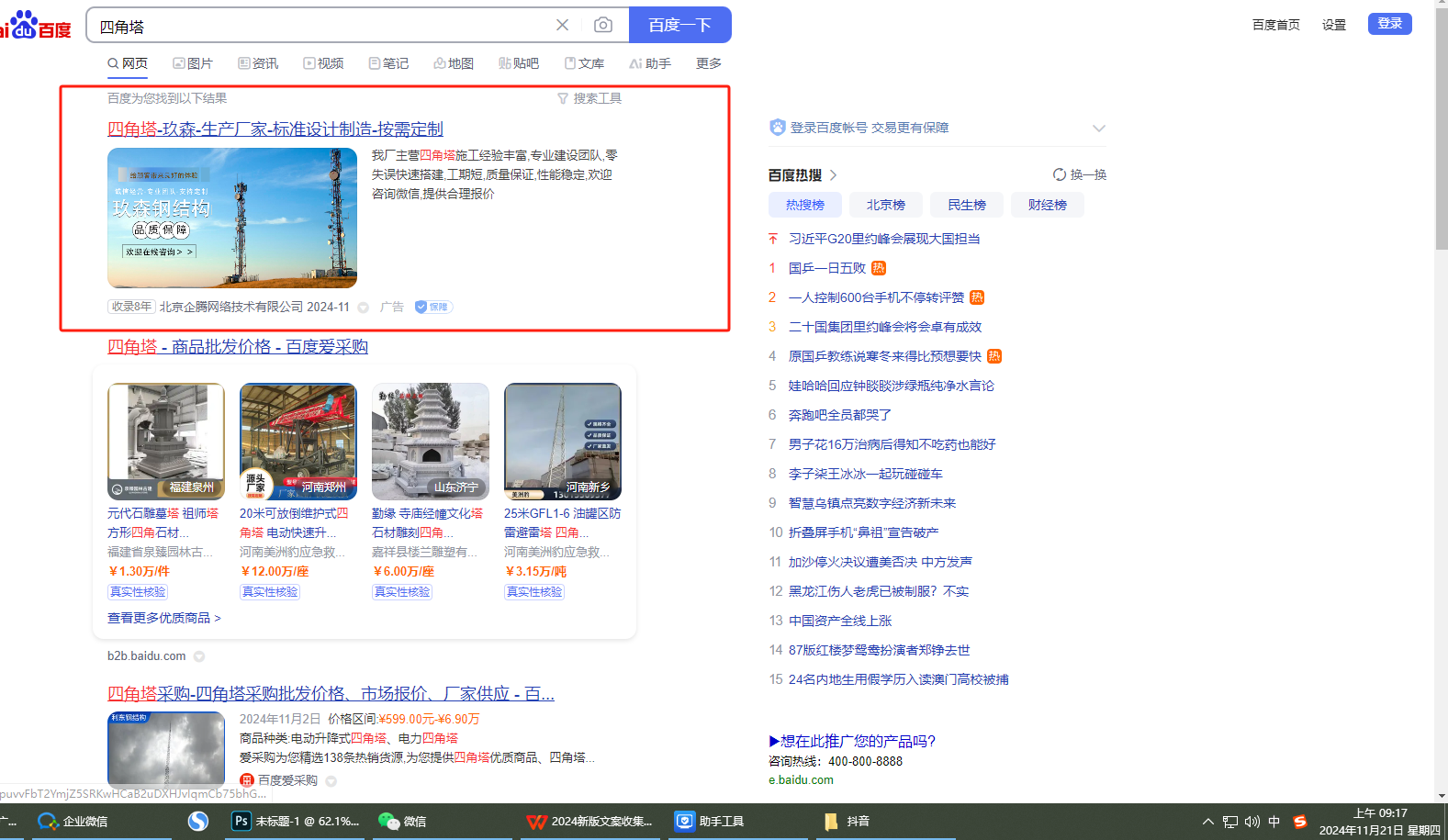The image size is (1448, 840).
Task: Click the 利东钢结构 tower thumbnail
Action: (x=166, y=748)
